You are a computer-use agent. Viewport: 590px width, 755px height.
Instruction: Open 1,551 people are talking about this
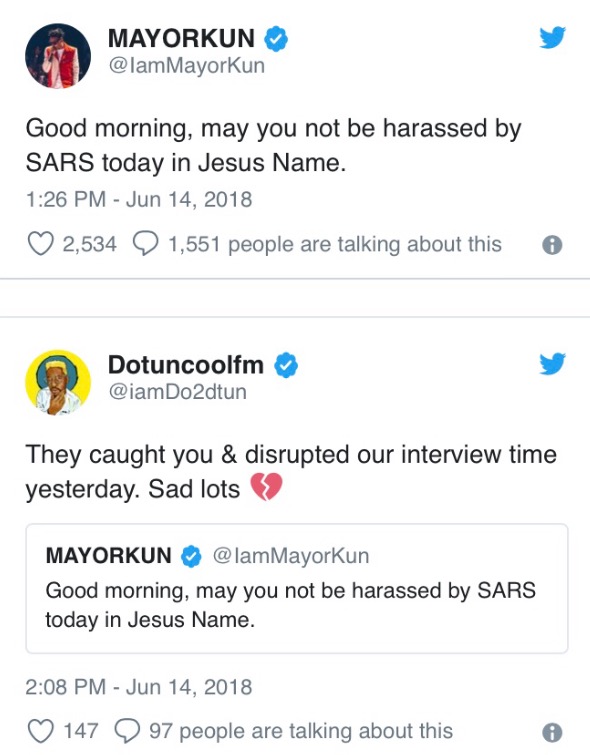point(335,244)
